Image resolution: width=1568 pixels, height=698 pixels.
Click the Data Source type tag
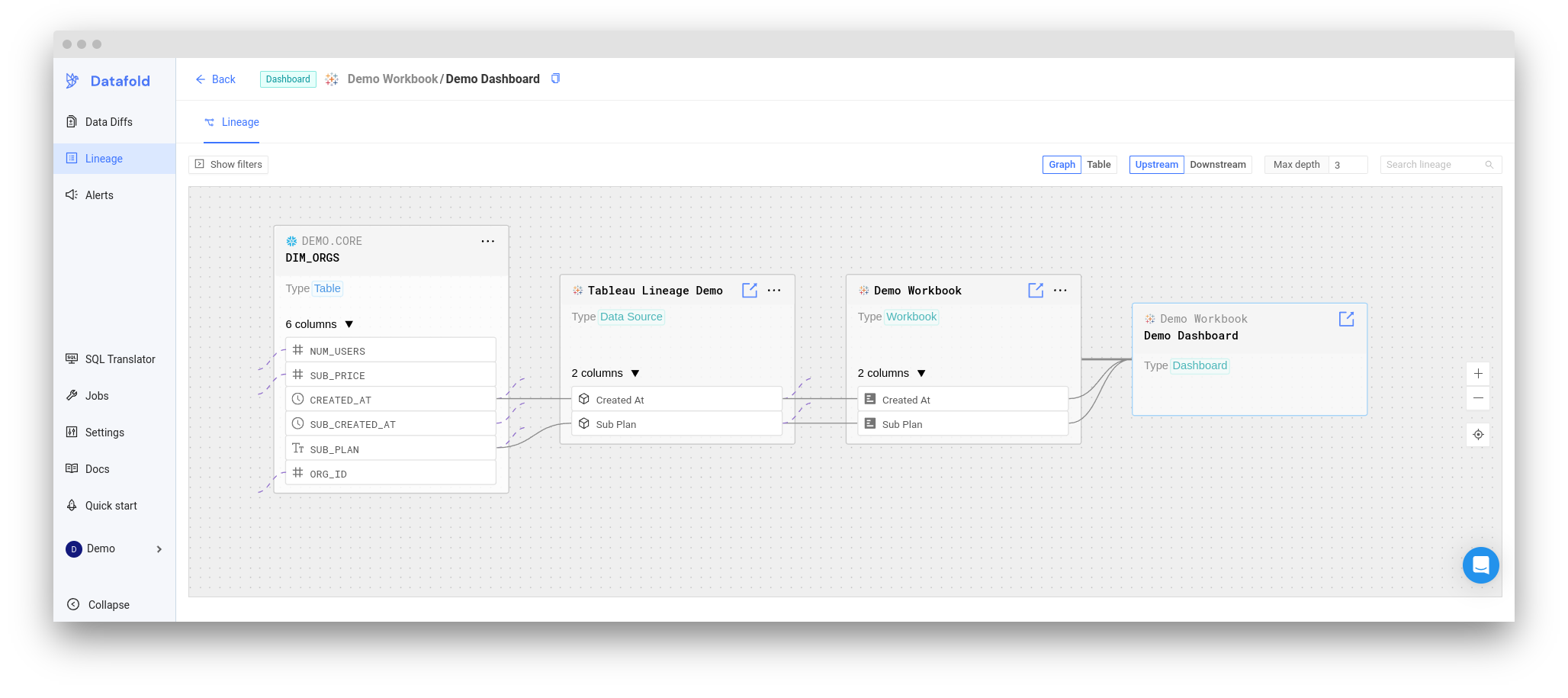[631, 317]
